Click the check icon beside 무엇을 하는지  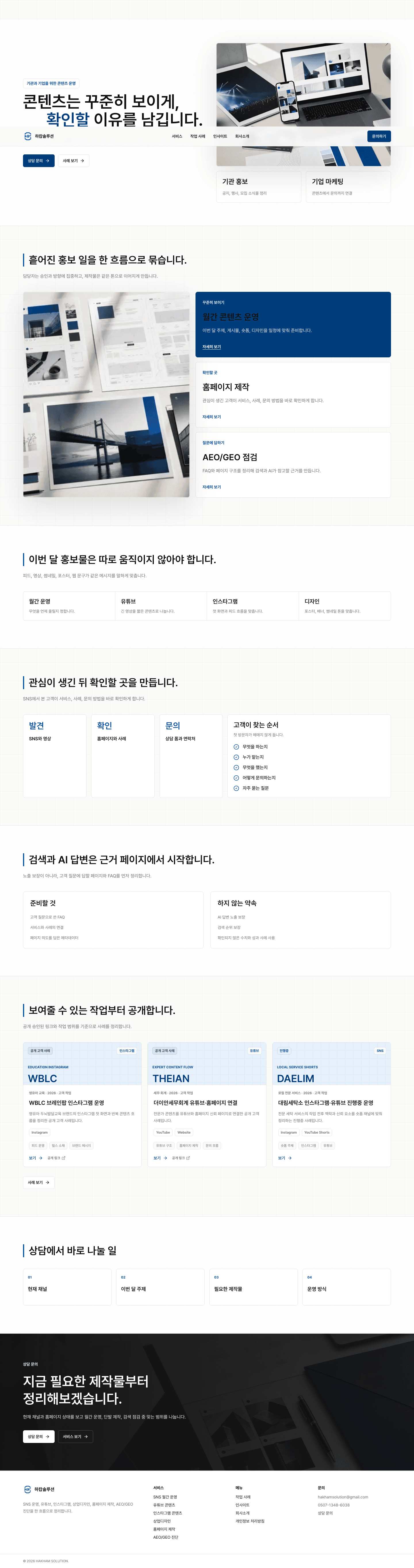[236, 746]
